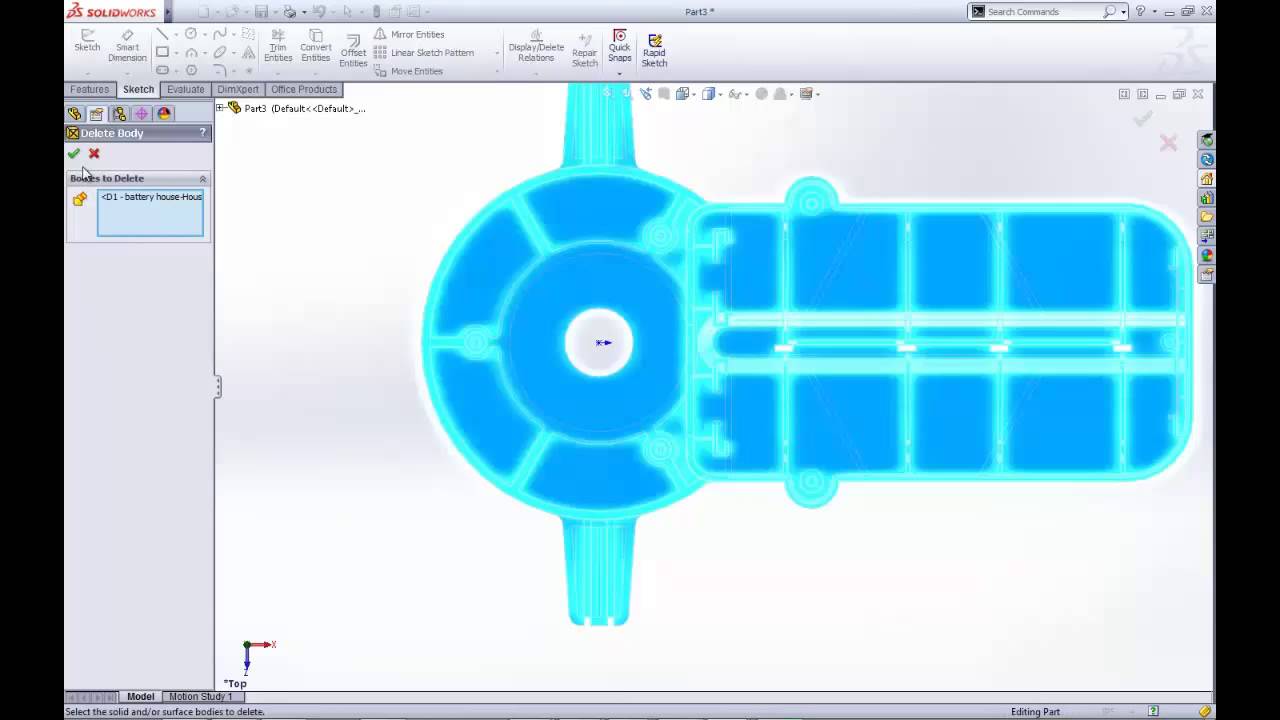Click Move Entities
This screenshot has height=720, width=1280.
pyautogui.click(x=408, y=71)
